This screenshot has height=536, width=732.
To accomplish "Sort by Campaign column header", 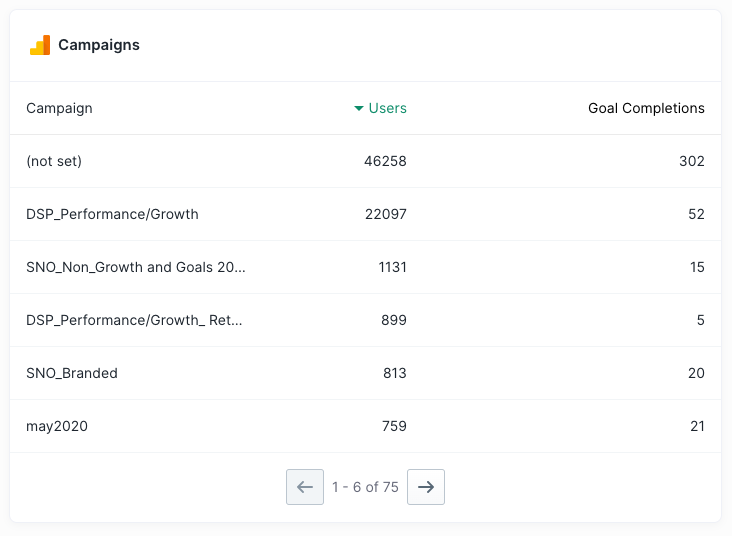I will click(59, 108).
